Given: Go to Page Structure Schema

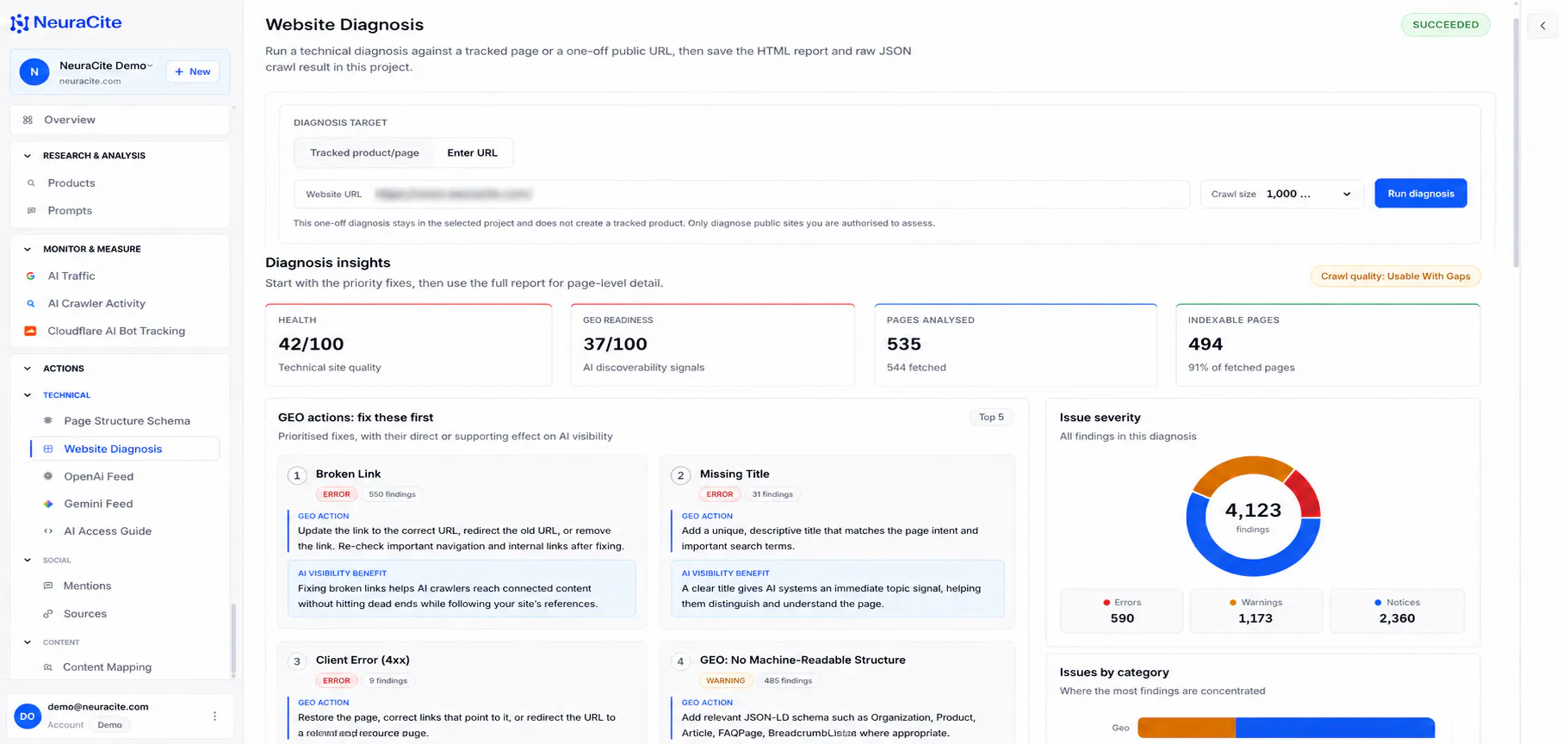Looking at the screenshot, I should 126,421.
